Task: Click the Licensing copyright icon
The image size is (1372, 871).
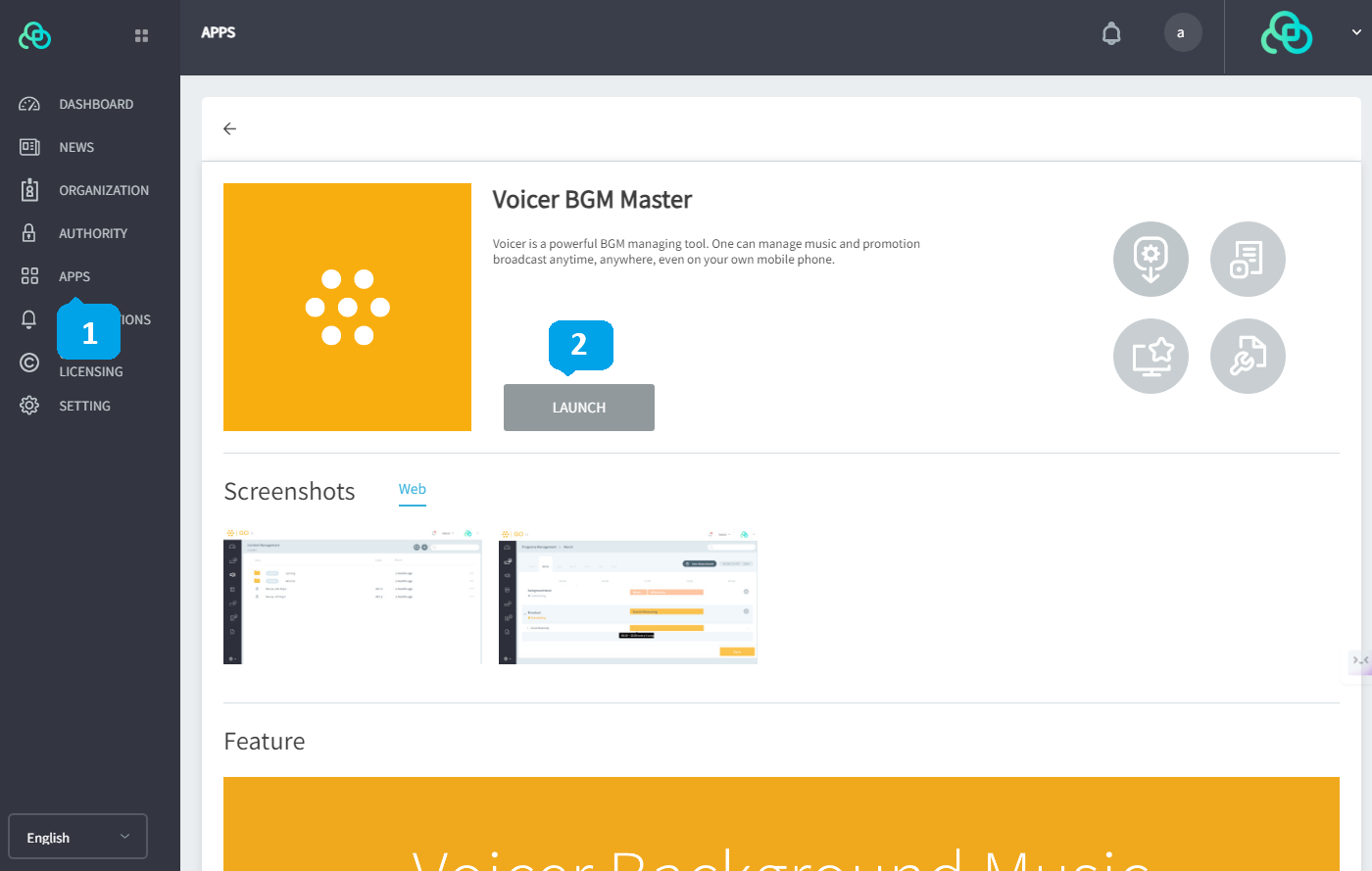Action: pos(29,363)
